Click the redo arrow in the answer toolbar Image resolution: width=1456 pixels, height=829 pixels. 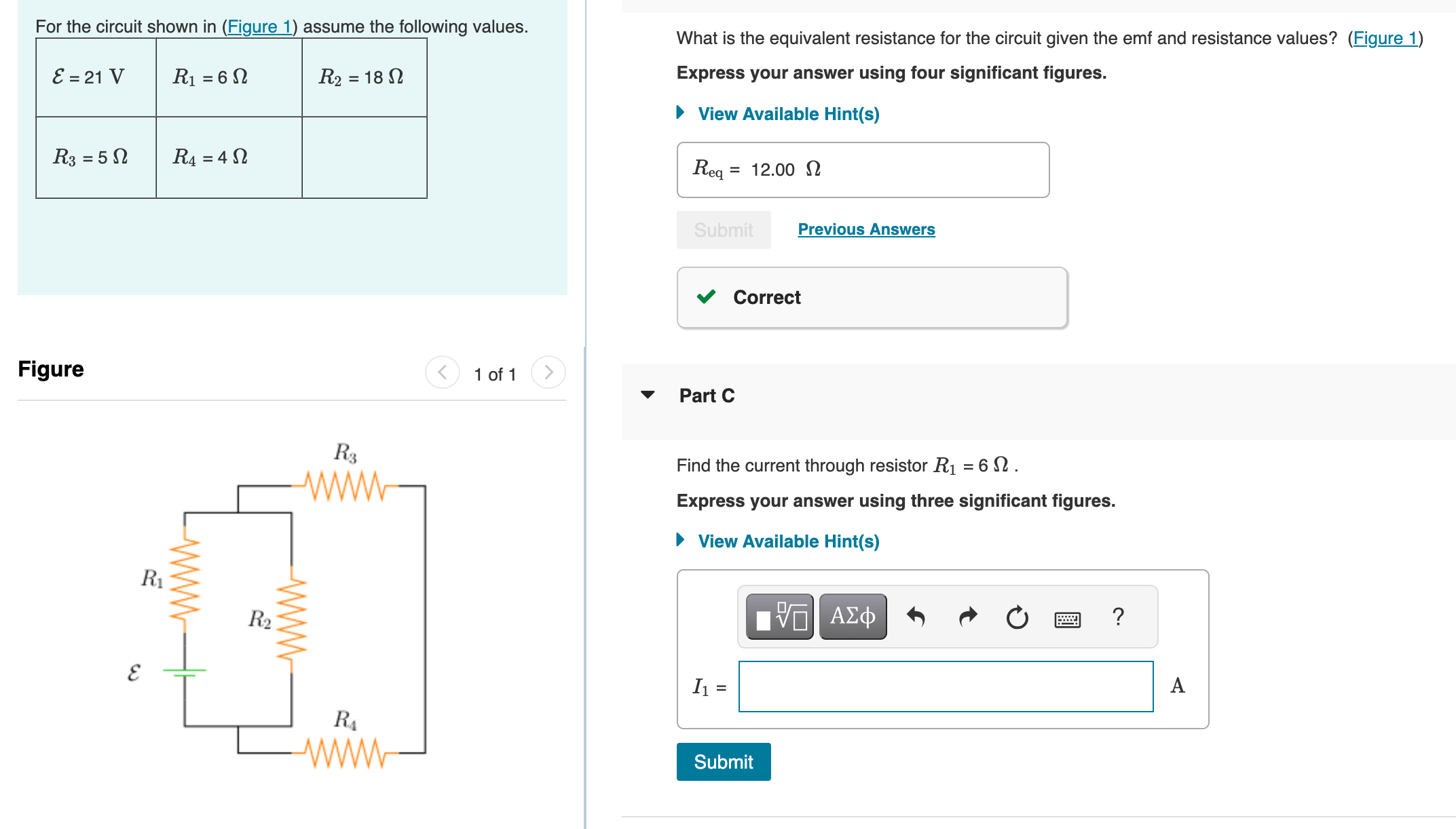[x=967, y=616]
